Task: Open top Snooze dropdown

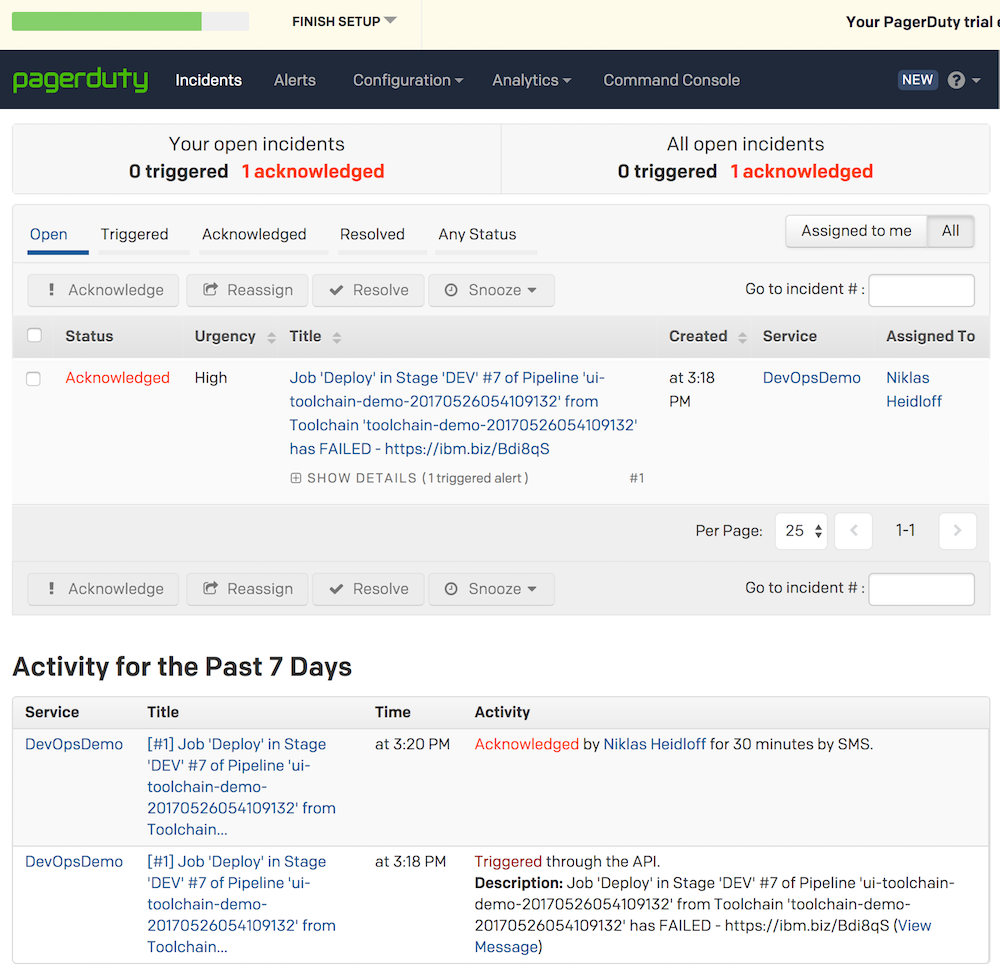Action: (491, 290)
